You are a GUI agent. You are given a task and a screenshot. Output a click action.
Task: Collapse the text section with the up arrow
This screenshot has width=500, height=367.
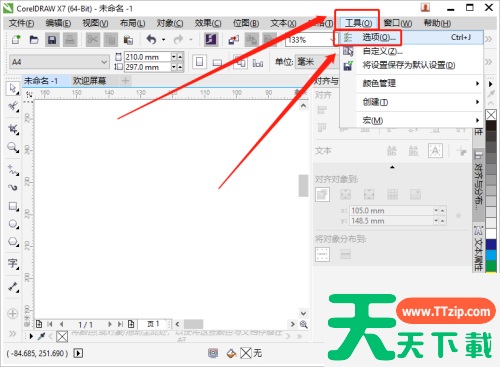click(x=392, y=167)
